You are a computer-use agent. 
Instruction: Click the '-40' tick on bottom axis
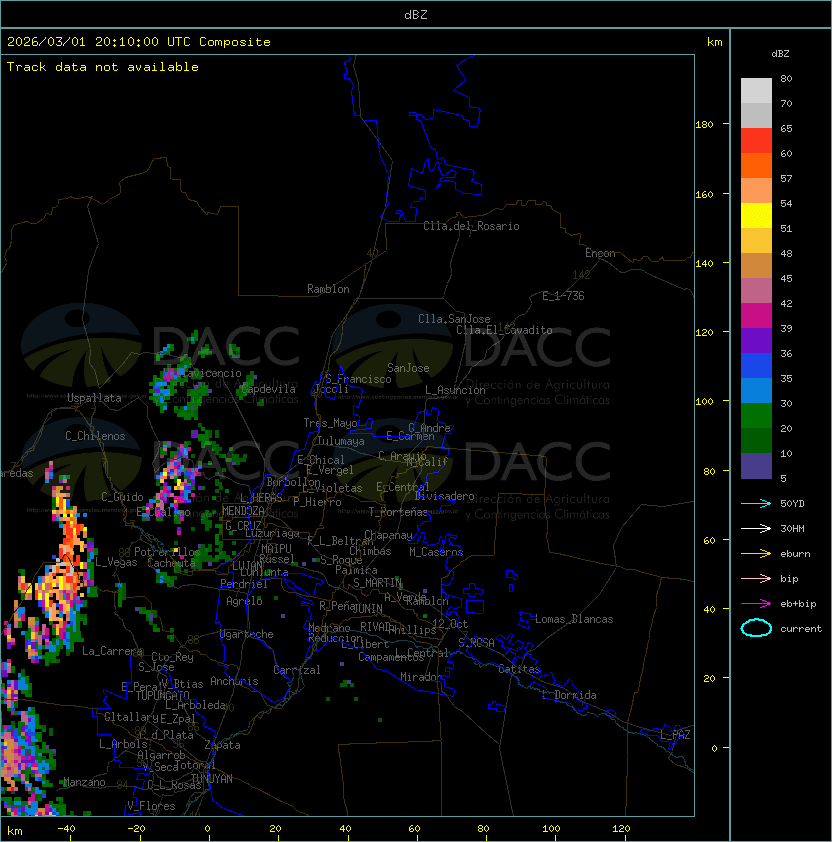tap(66, 829)
